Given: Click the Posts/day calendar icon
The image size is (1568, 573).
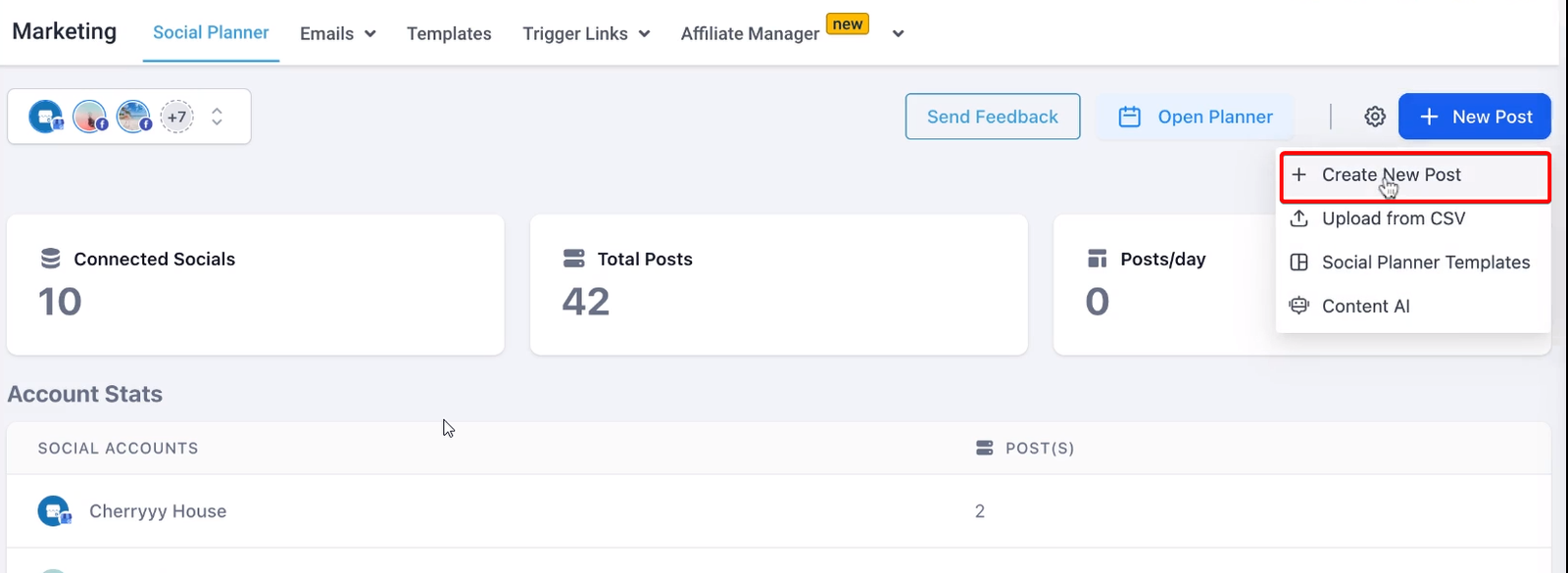Looking at the screenshot, I should 1098,259.
